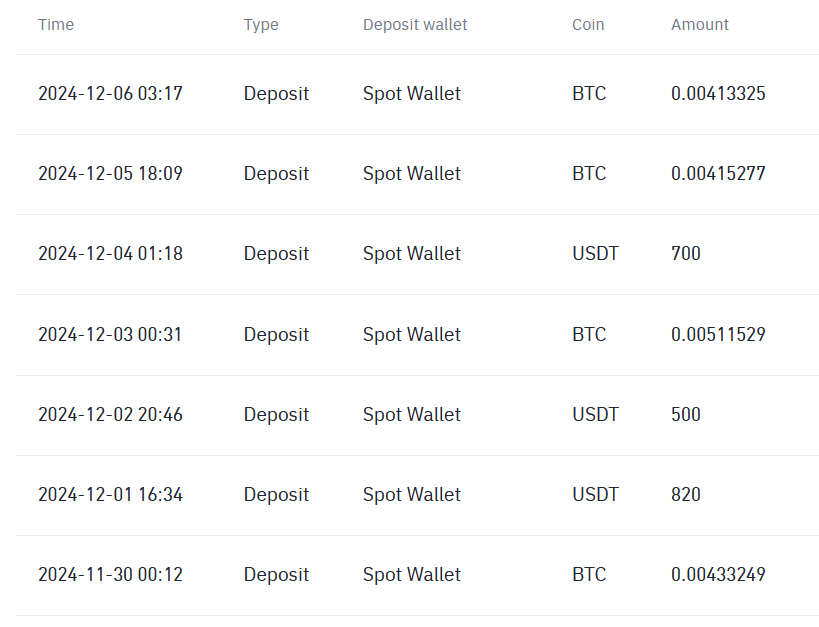Click the 700 USDT amount
Viewport: 819px width, 627px height.
[686, 254]
